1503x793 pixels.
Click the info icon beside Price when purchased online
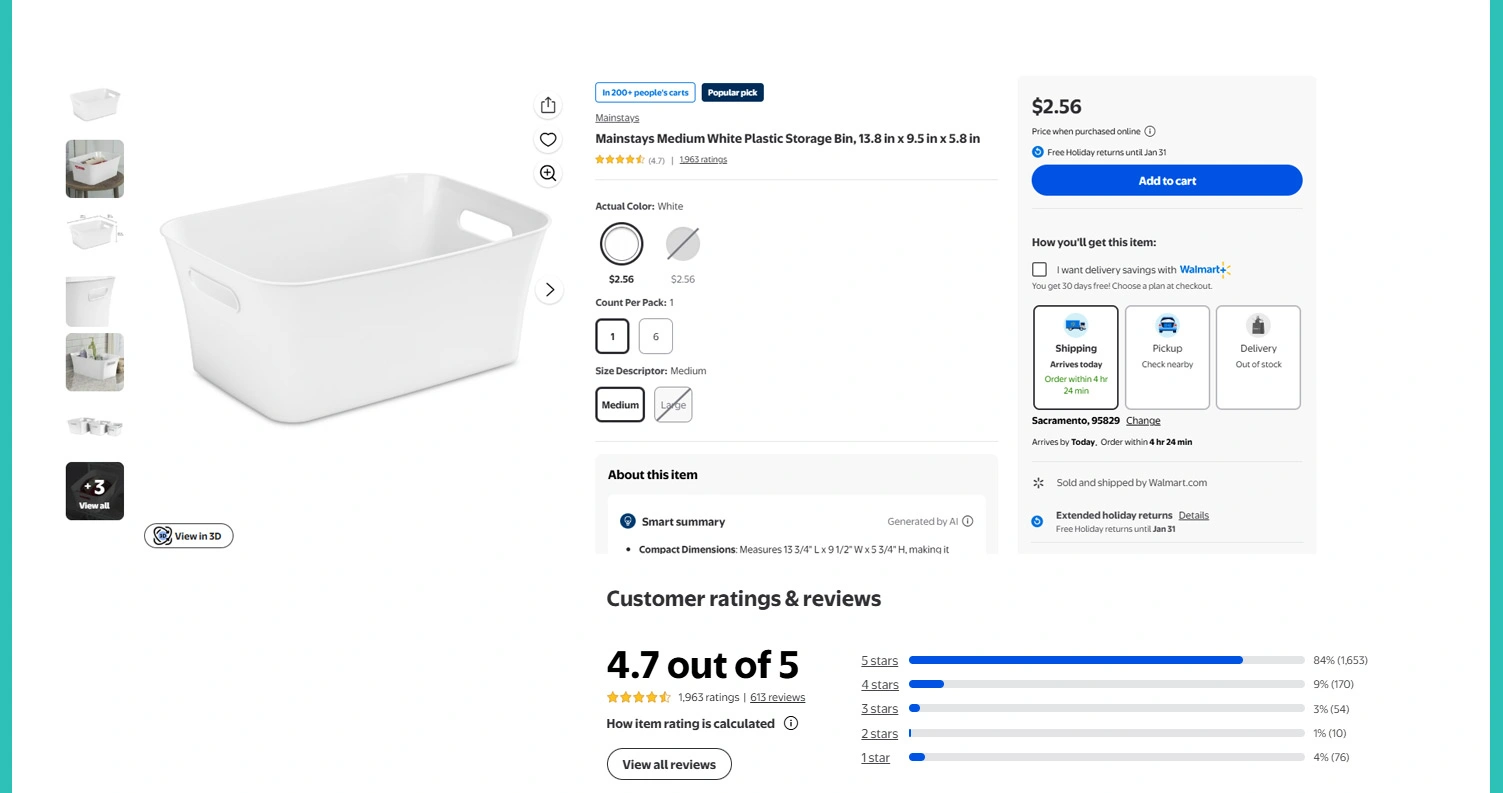click(x=1150, y=131)
